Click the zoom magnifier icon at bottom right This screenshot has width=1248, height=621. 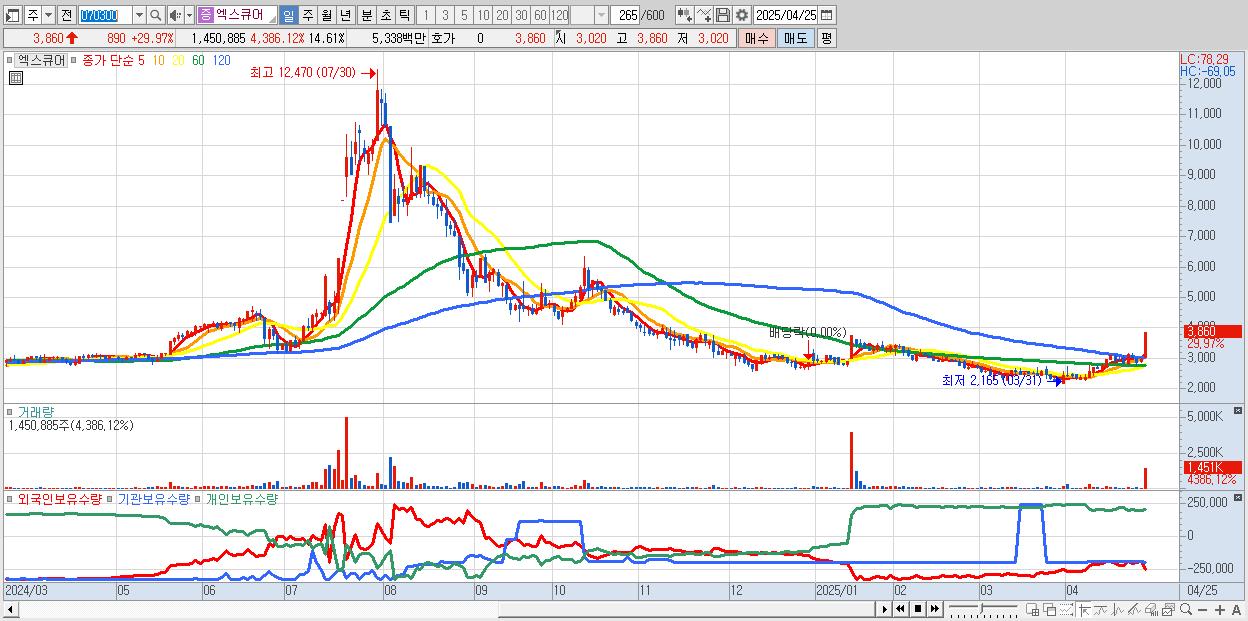click(x=1186, y=609)
